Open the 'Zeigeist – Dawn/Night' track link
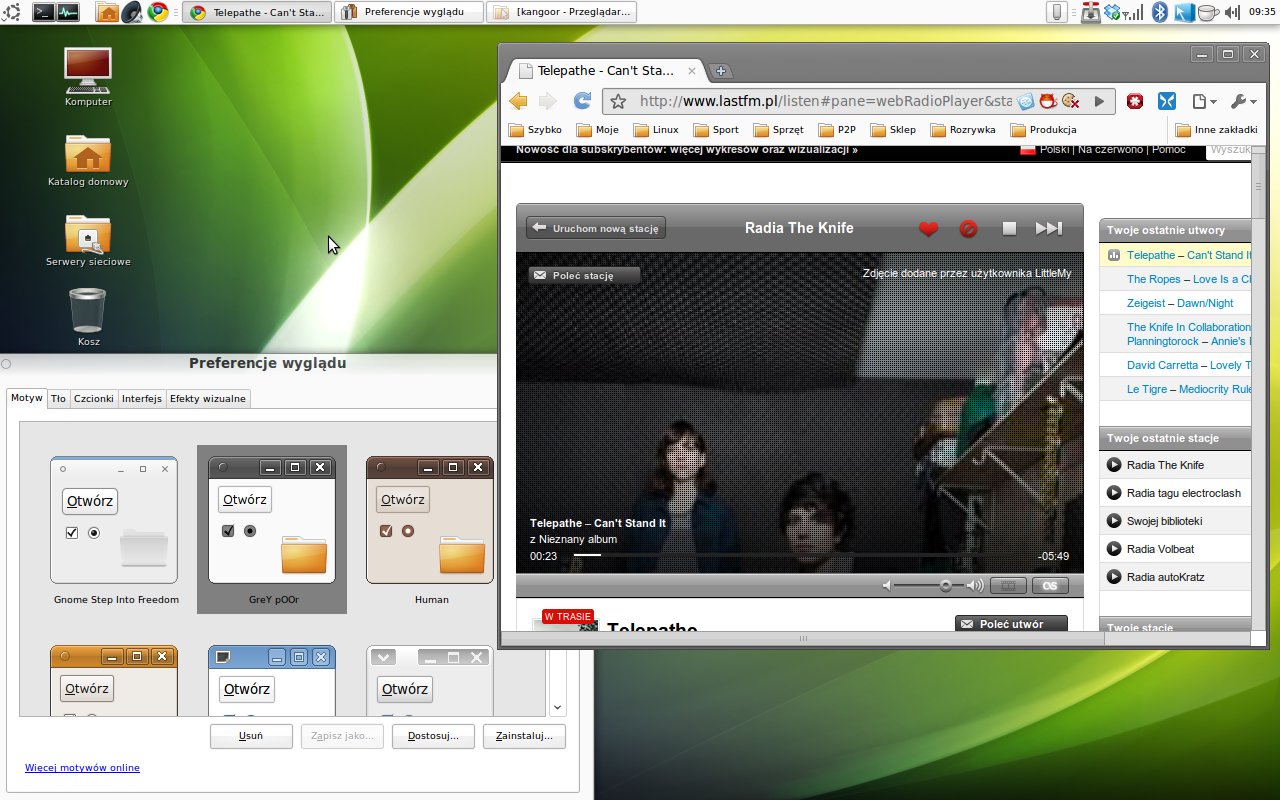Screen dimensions: 1280x800 pos(1180,303)
